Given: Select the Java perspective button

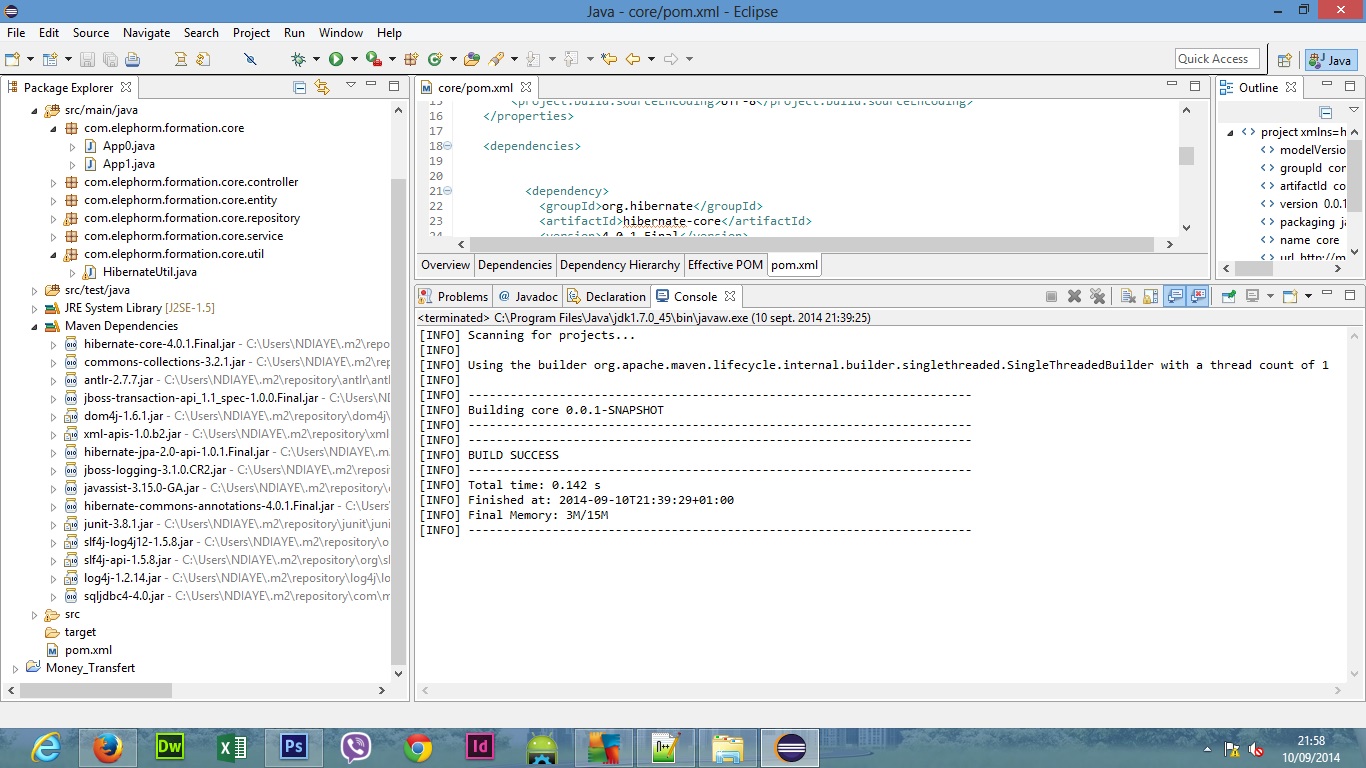Looking at the screenshot, I should tap(1331, 60).
